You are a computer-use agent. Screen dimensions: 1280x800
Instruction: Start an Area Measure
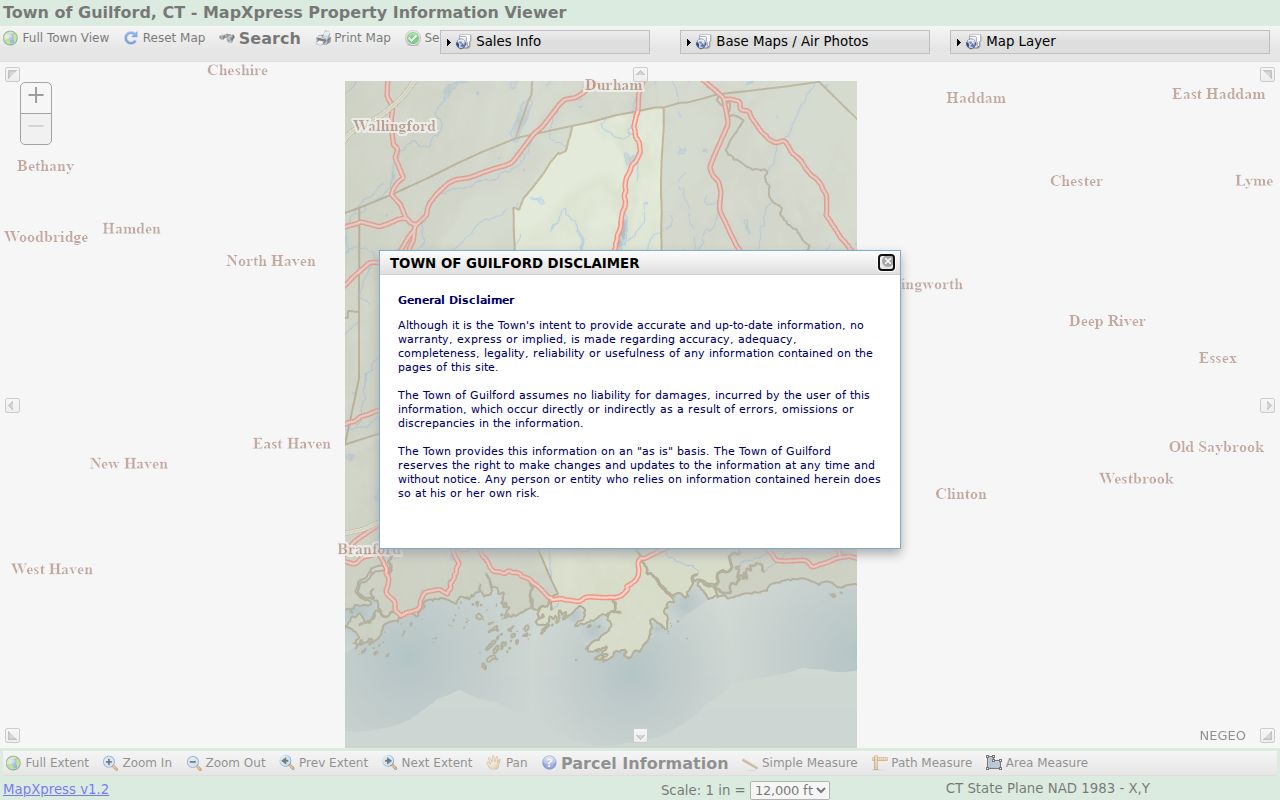(1037, 762)
